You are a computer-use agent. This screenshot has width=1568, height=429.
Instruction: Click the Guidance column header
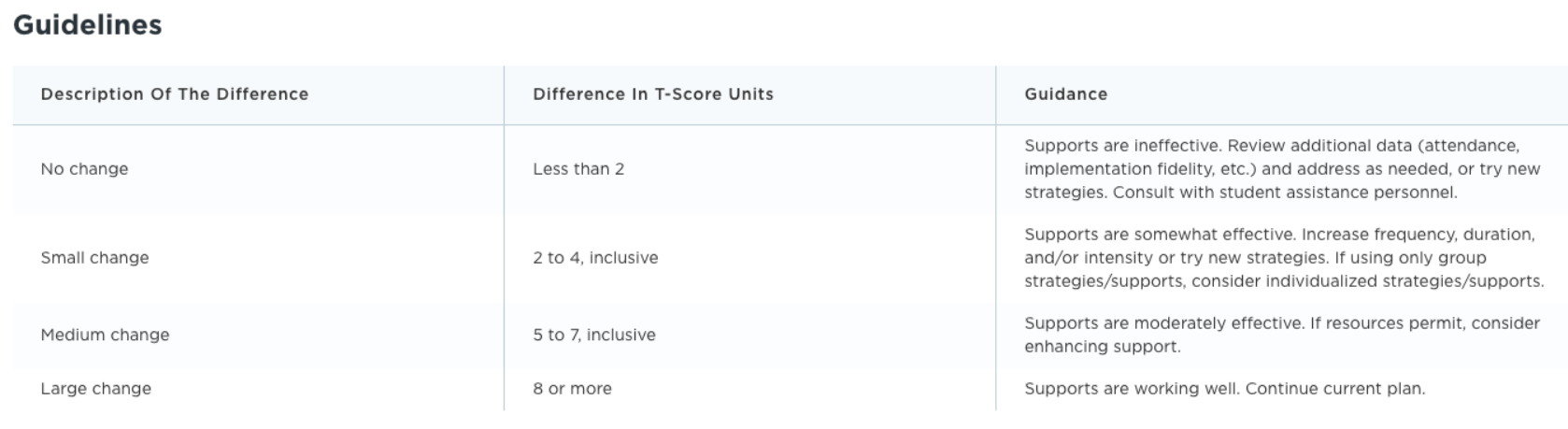1065,94
